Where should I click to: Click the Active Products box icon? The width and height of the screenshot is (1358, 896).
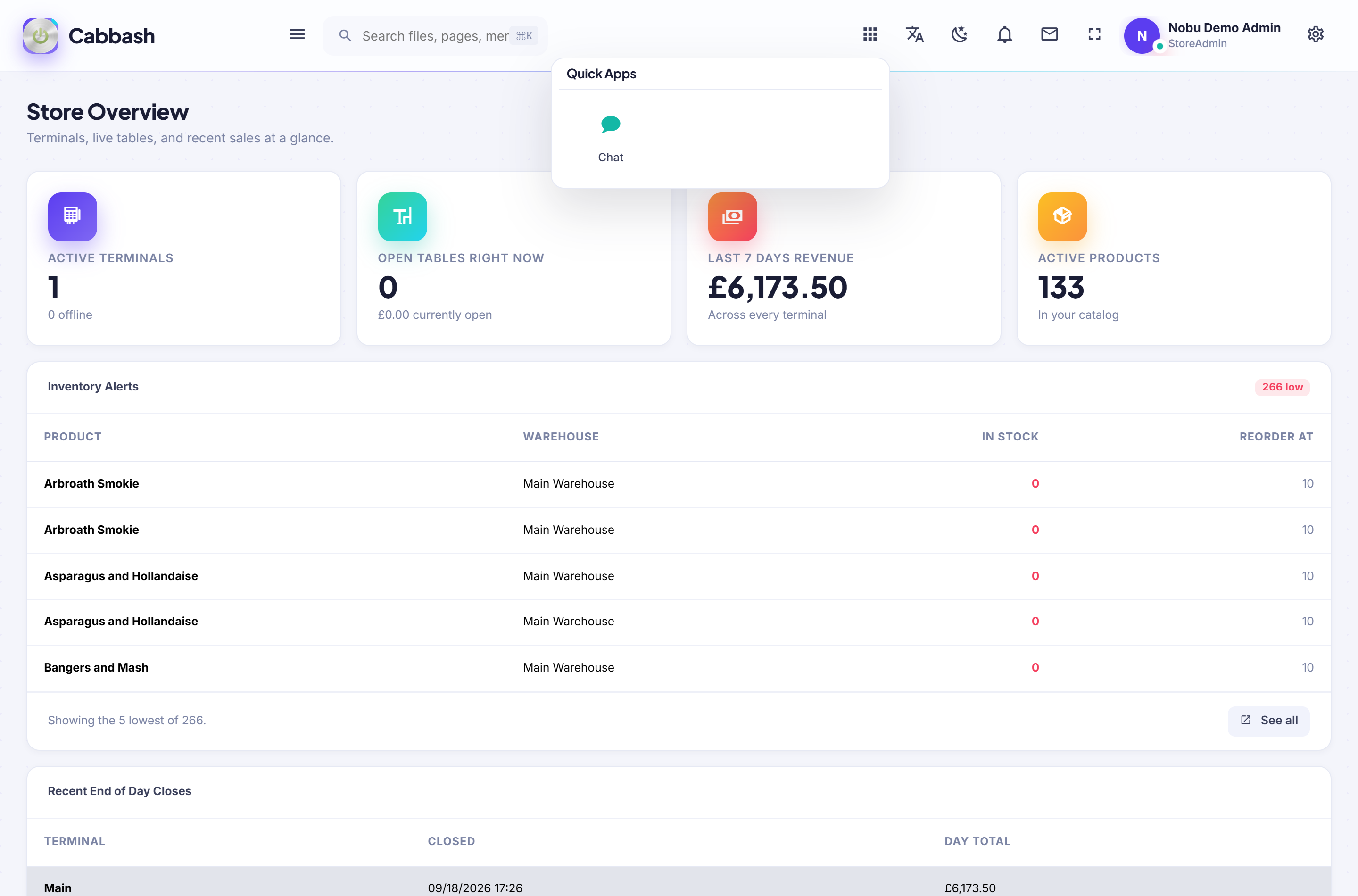pyautogui.click(x=1063, y=216)
